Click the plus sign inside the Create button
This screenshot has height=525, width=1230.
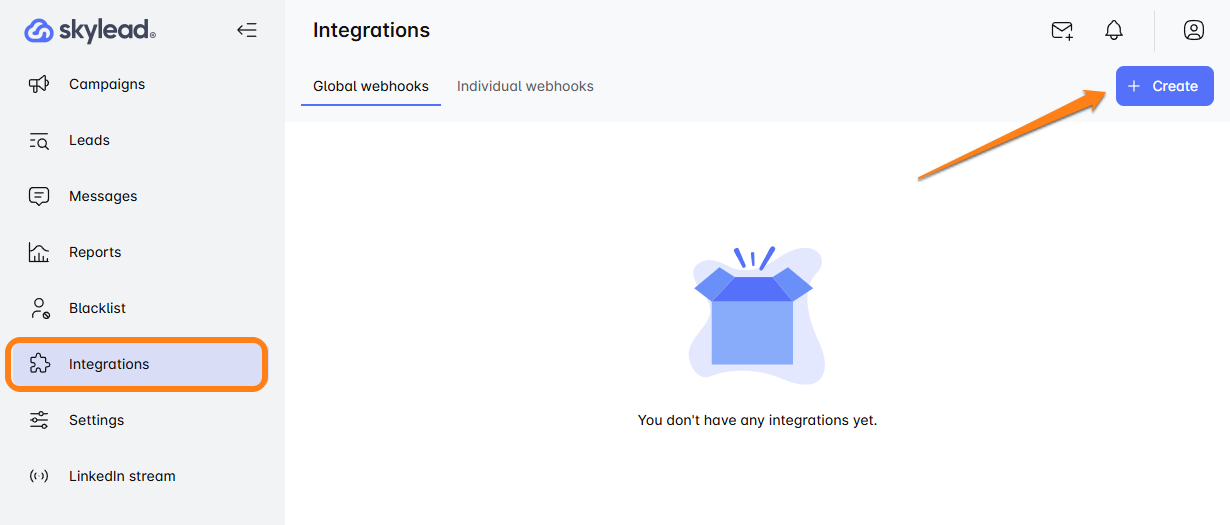[1134, 86]
